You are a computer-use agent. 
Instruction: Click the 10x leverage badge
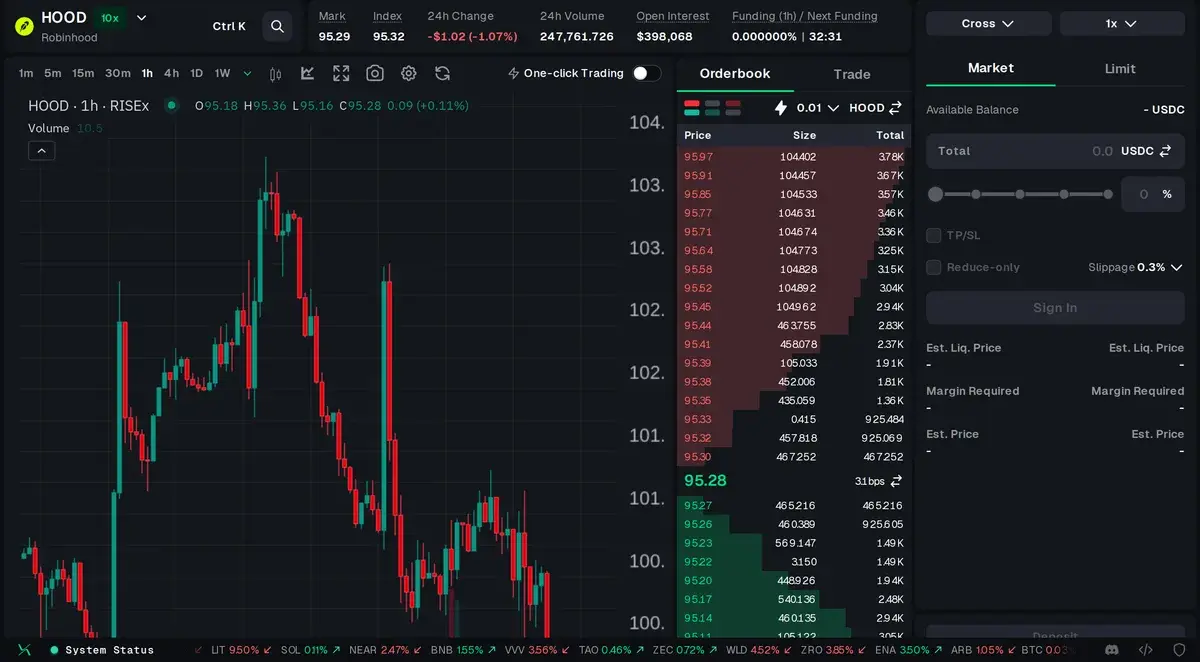tap(110, 18)
